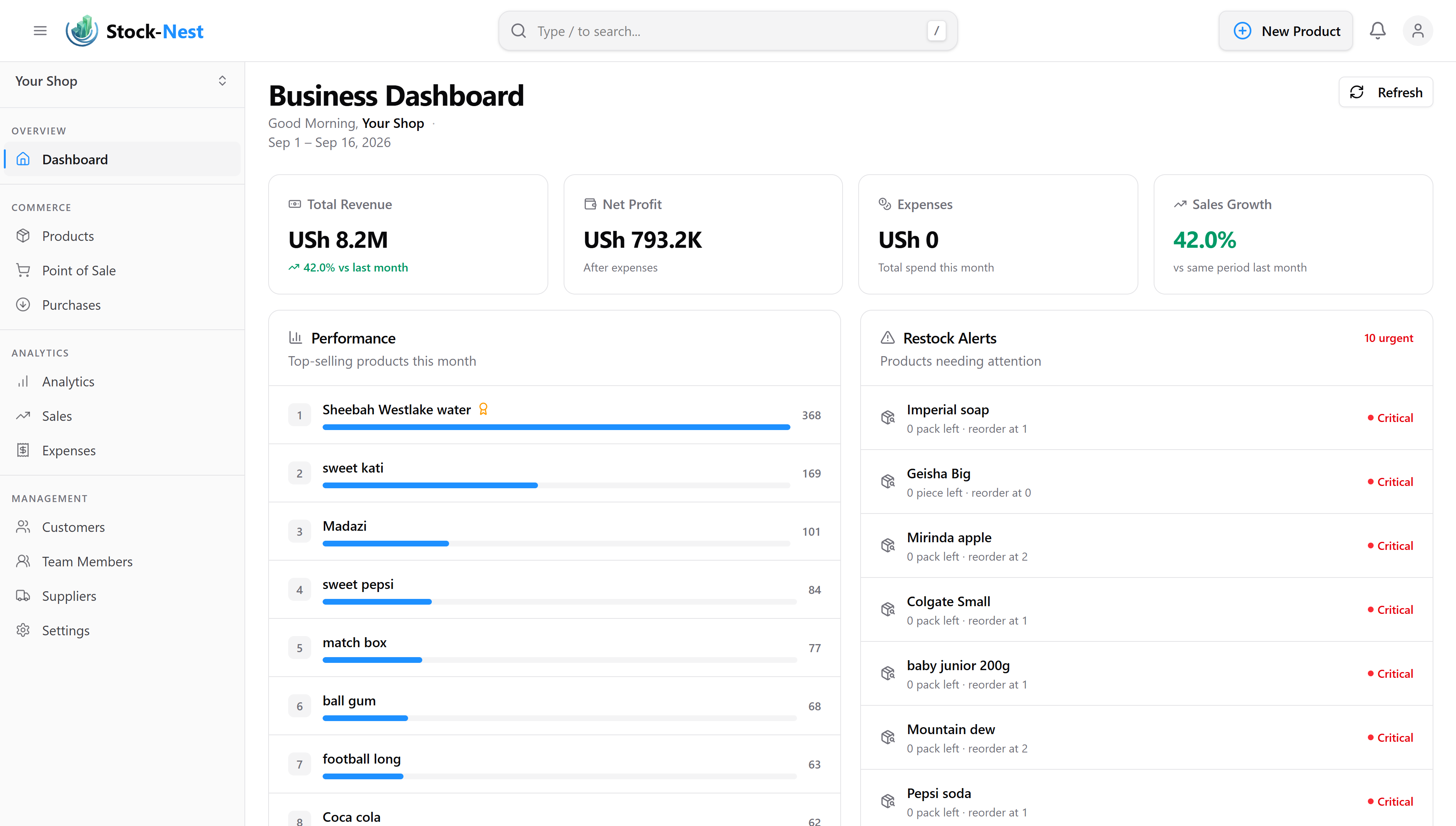Viewport: 1456px width, 826px height.
Task: Click the award badge next to Sheebah Westlake water
Action: pyautogui.click(x=483, y=409)
